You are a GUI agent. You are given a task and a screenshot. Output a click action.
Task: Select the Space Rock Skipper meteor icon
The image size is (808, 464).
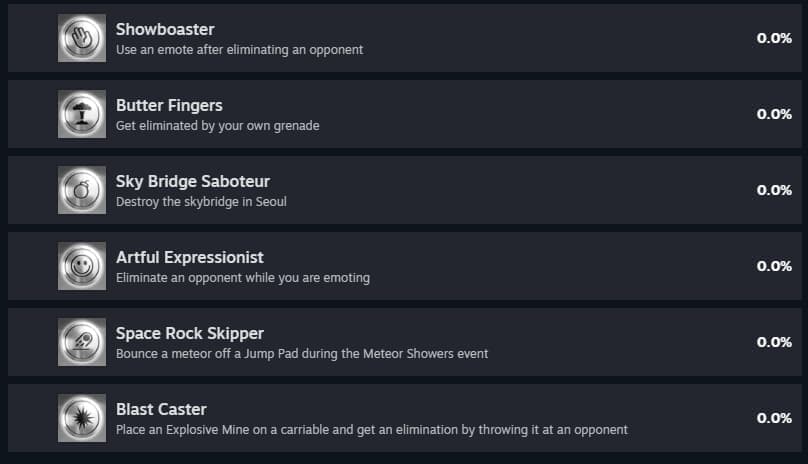(82, 342)
